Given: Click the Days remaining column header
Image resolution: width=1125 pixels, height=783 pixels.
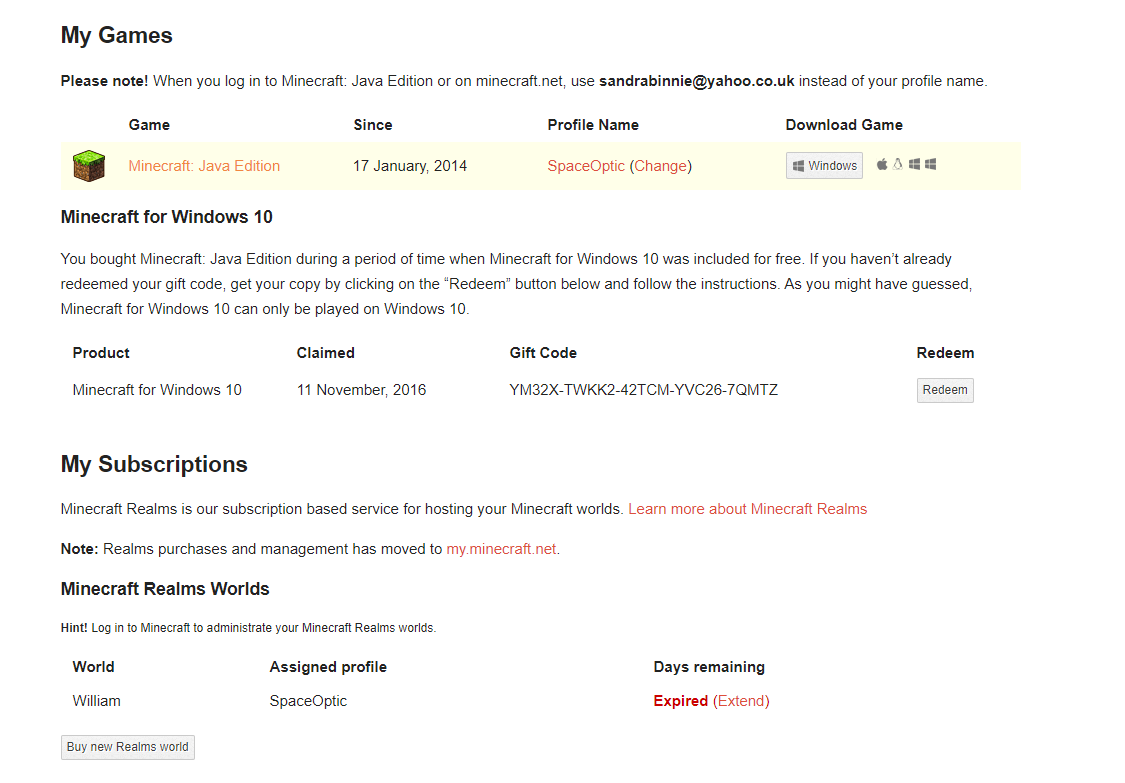Looking at the screenshot, I should pyautogui.click(x=709, y=667).
